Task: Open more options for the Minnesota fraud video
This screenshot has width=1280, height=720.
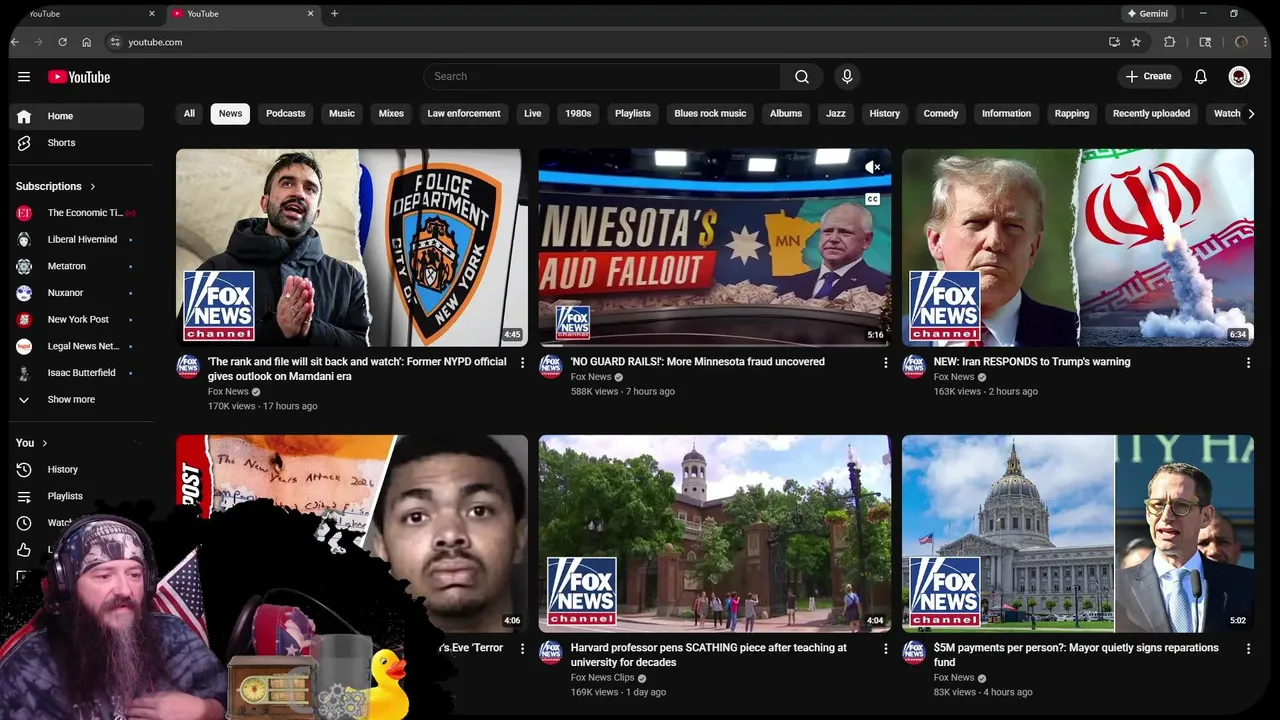Action: pyautogui.click(x=885, y=363)
